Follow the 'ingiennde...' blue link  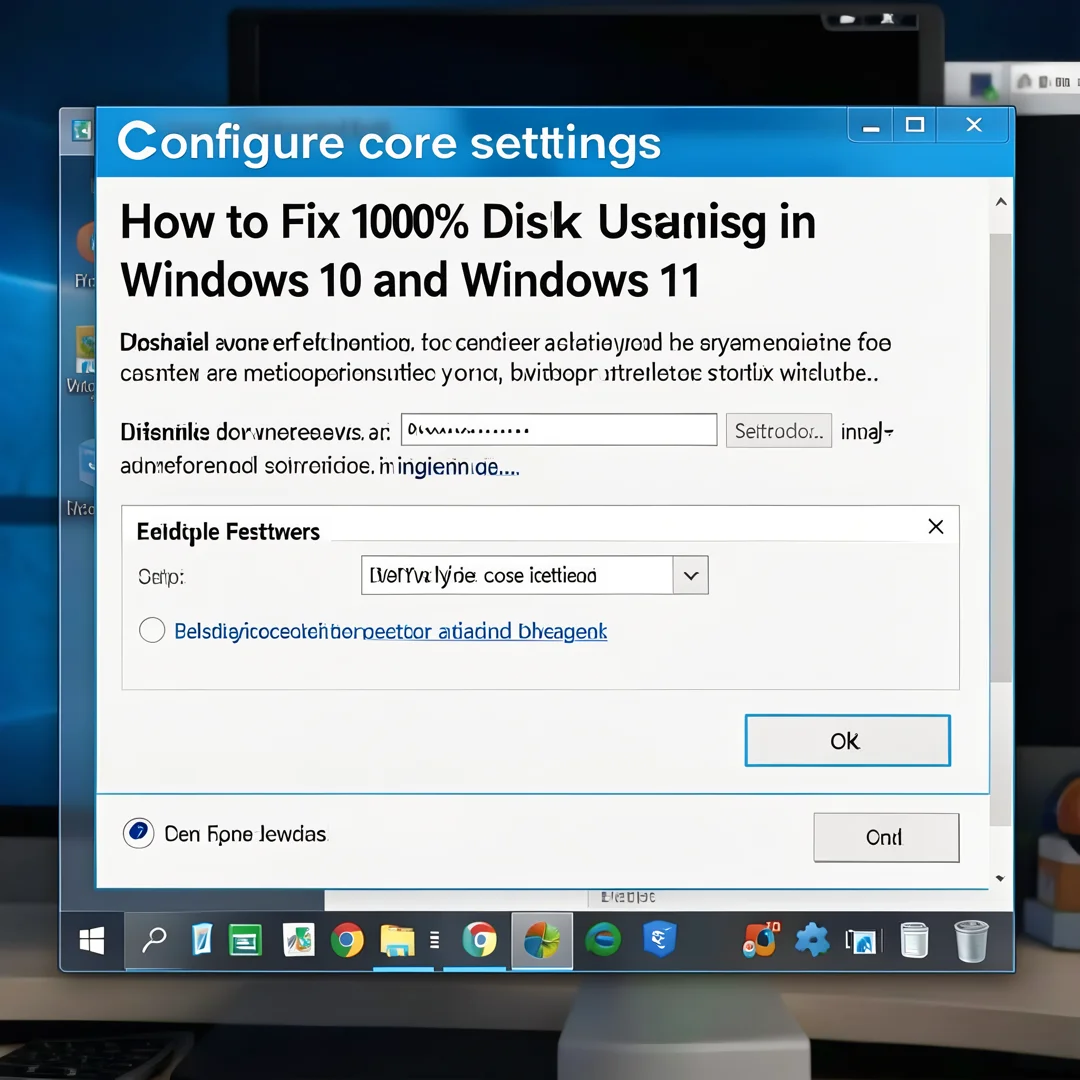tap(459, 467)
